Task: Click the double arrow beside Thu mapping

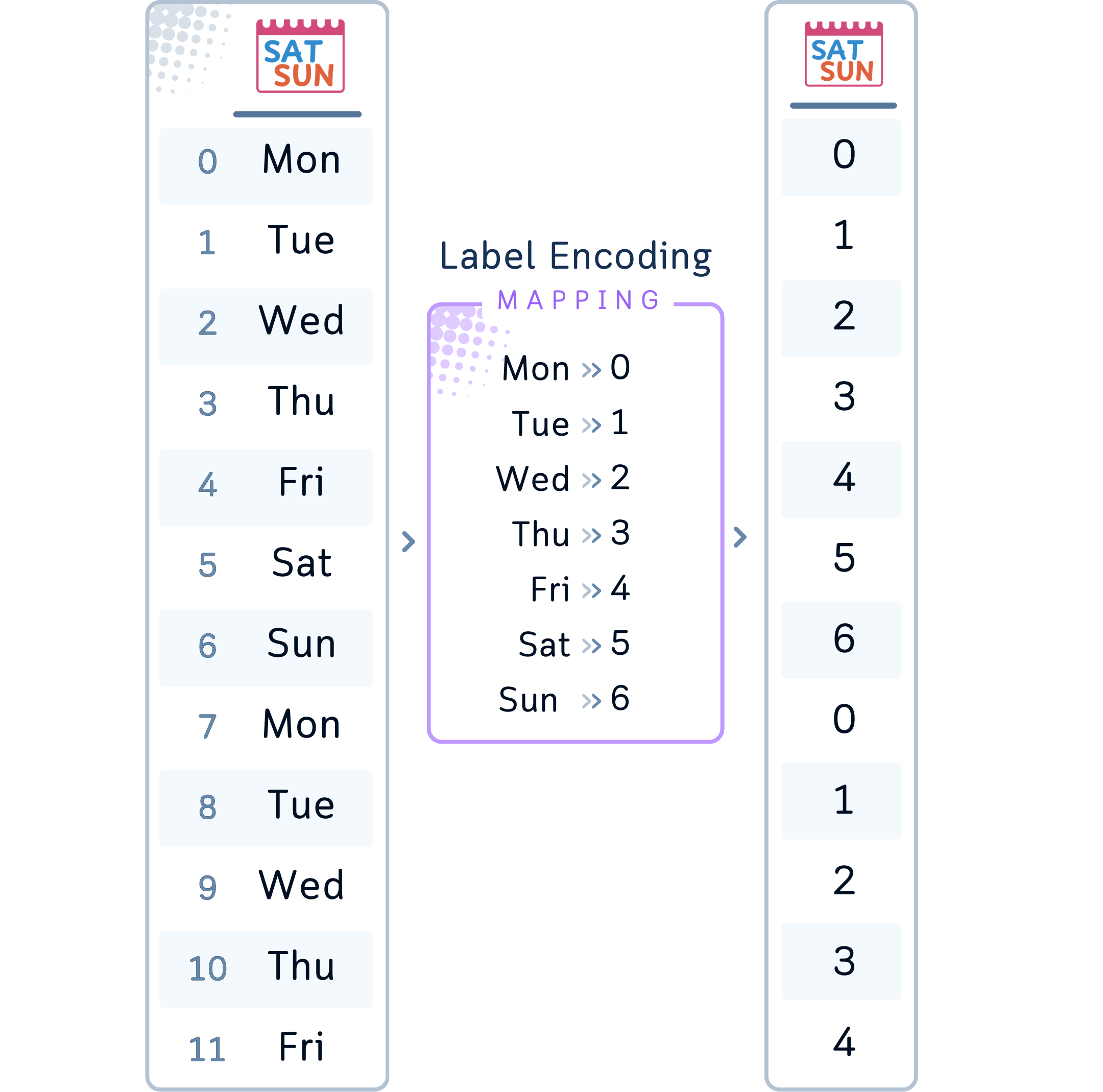Action: [x=591, y=535]
